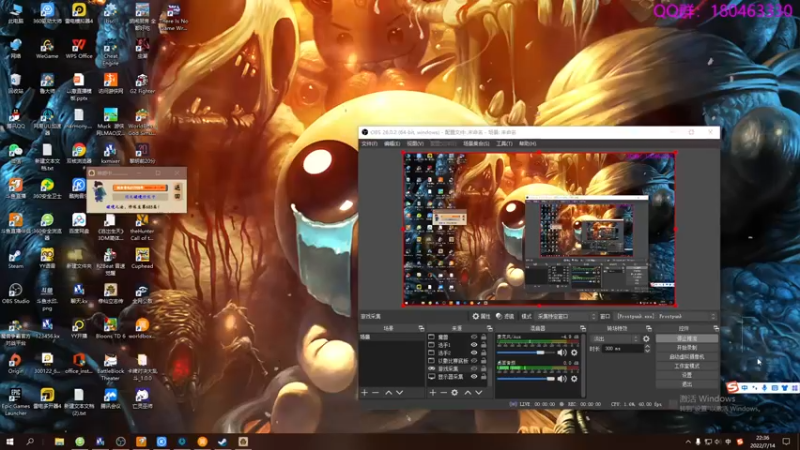Viewport: 800px width, 450px height.
Task: Click OBS icon in Windows taskbar
Action: pyautogui.click(x=120, y=441)
